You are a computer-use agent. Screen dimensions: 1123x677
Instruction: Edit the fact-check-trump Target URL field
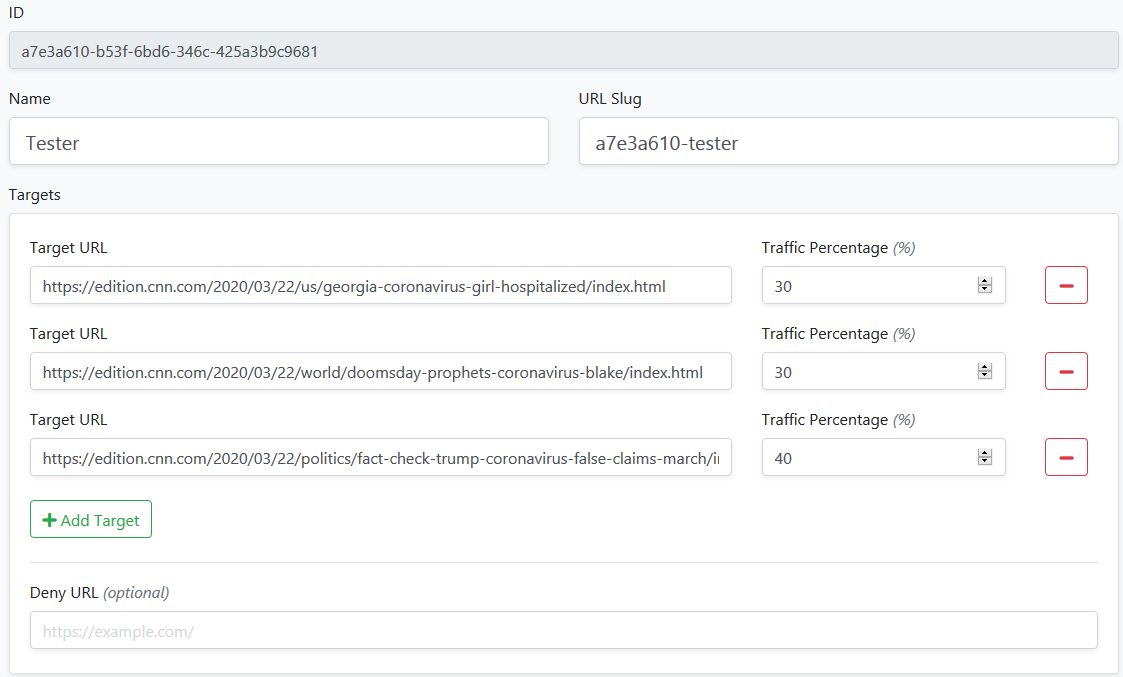380,458
